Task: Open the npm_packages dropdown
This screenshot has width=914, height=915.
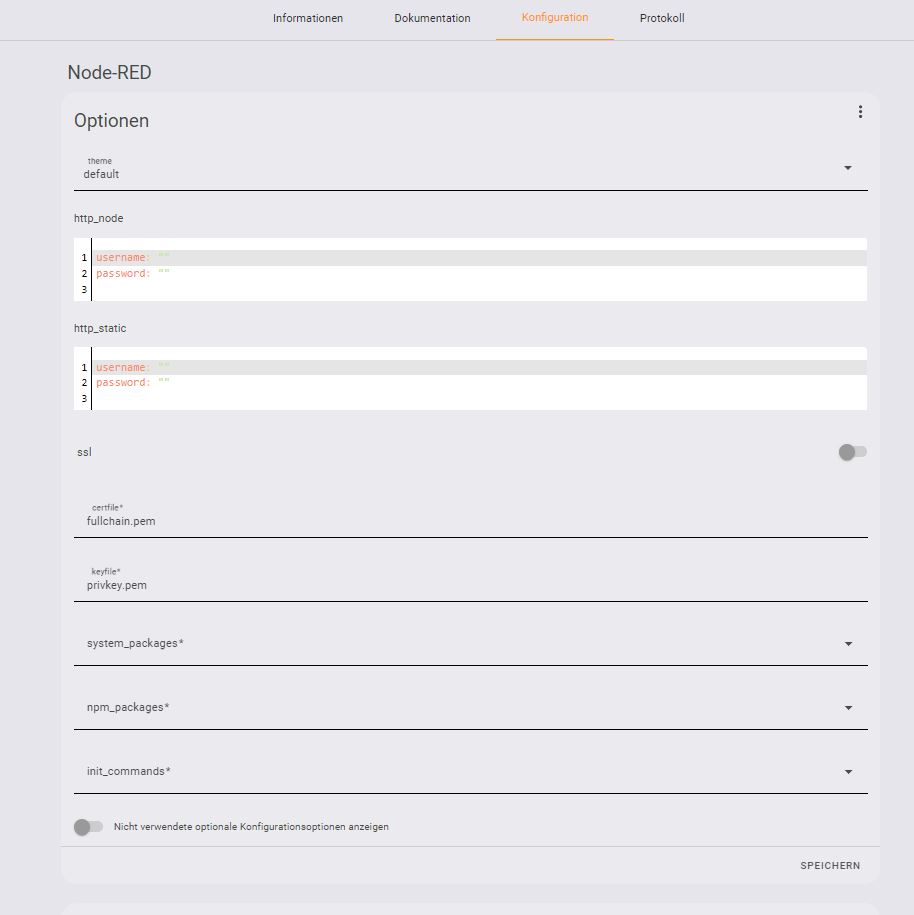Action: click(470, 707)
